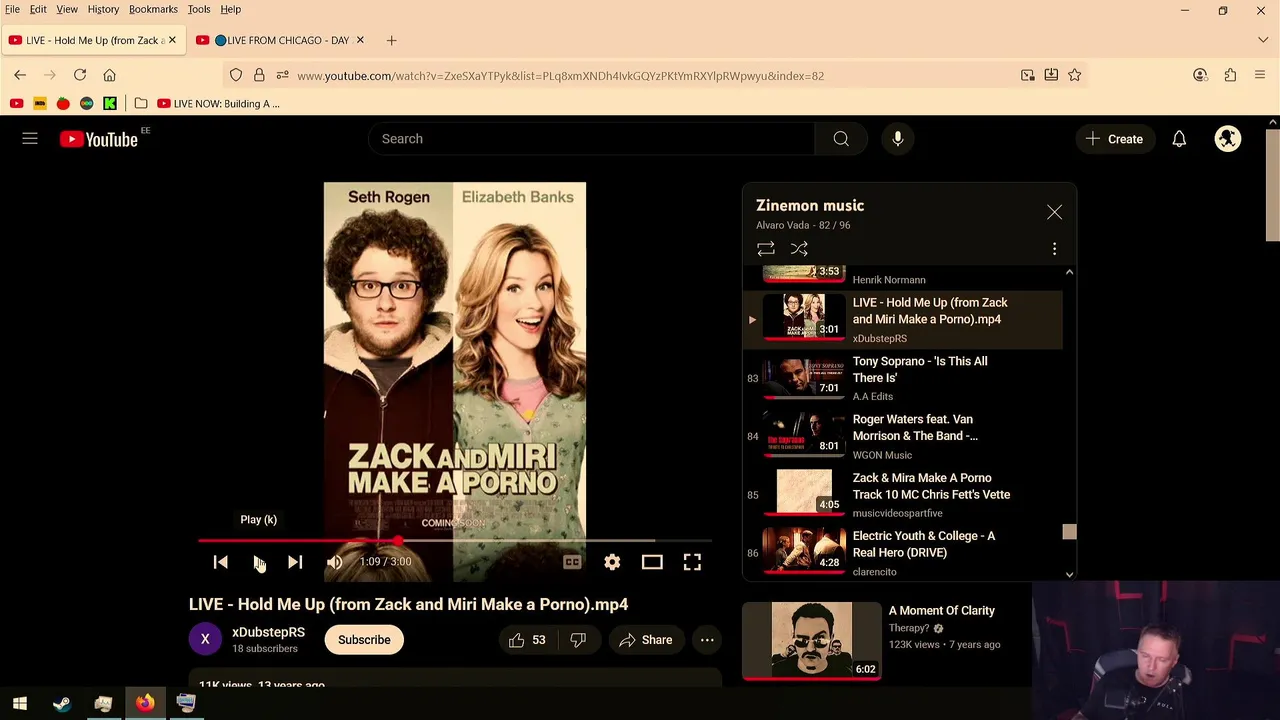
Task: Open the File menu
Action: tap(12, 9)
